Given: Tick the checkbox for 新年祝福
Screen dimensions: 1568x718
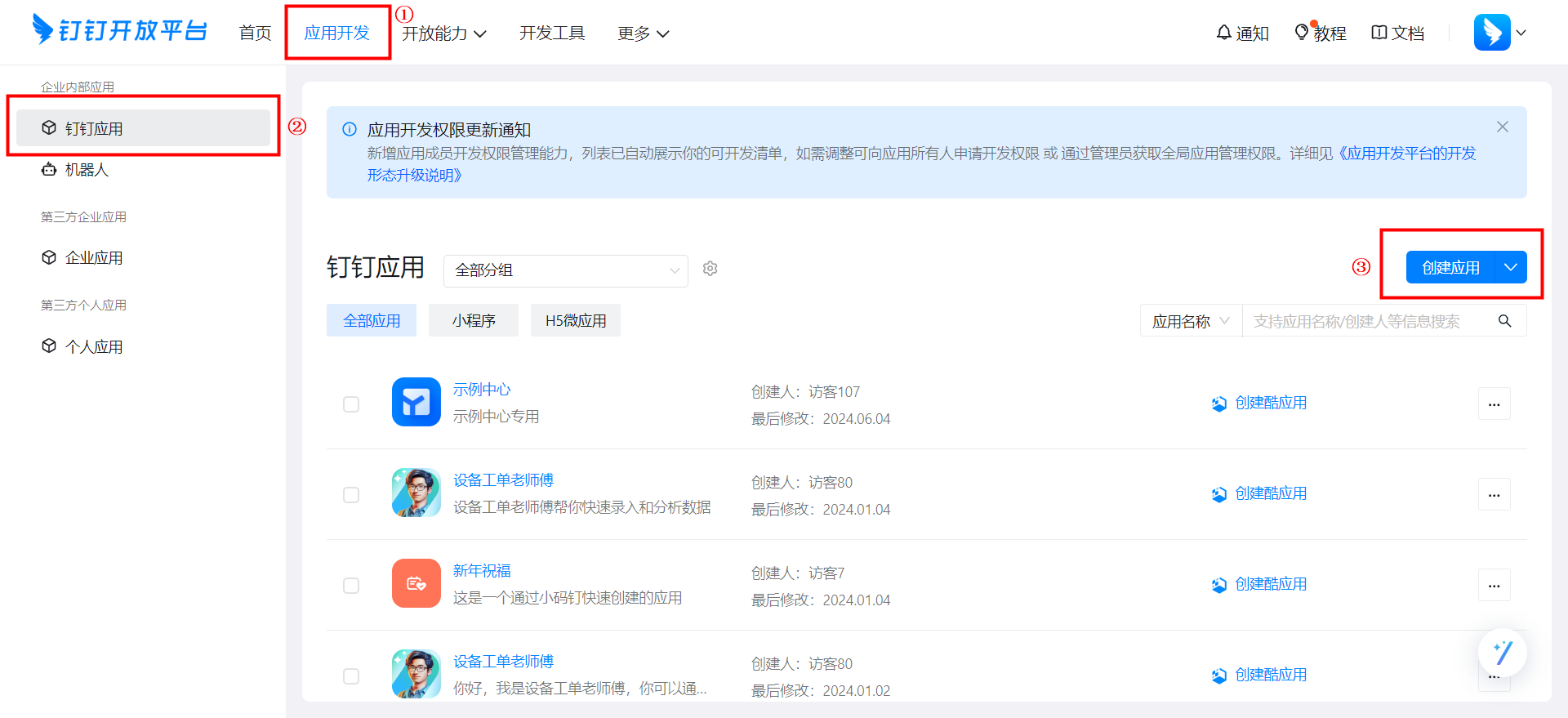Looking at the screenshot, I should click(x=351, y=586).
